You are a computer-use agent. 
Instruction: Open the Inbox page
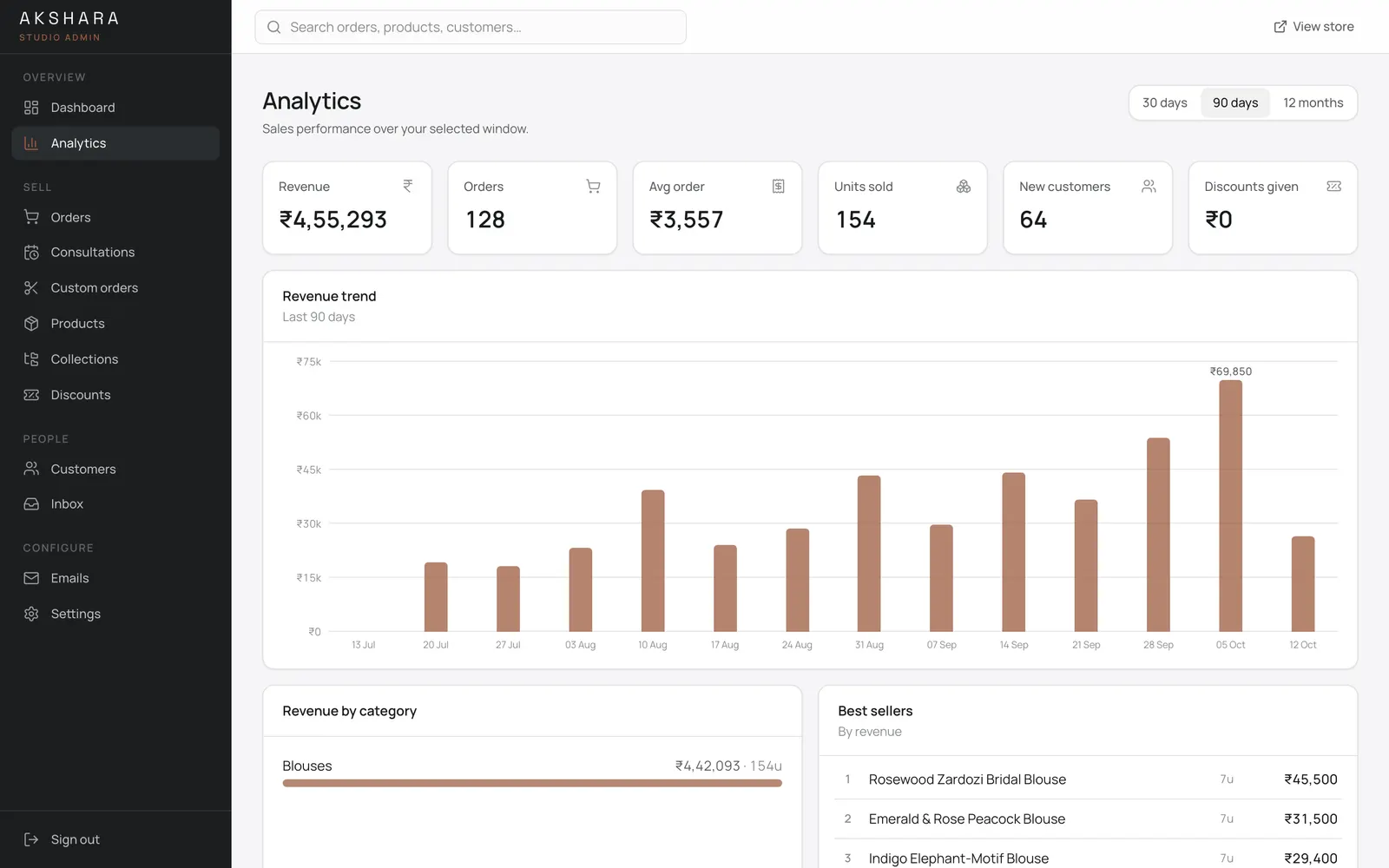click(115, 504)
